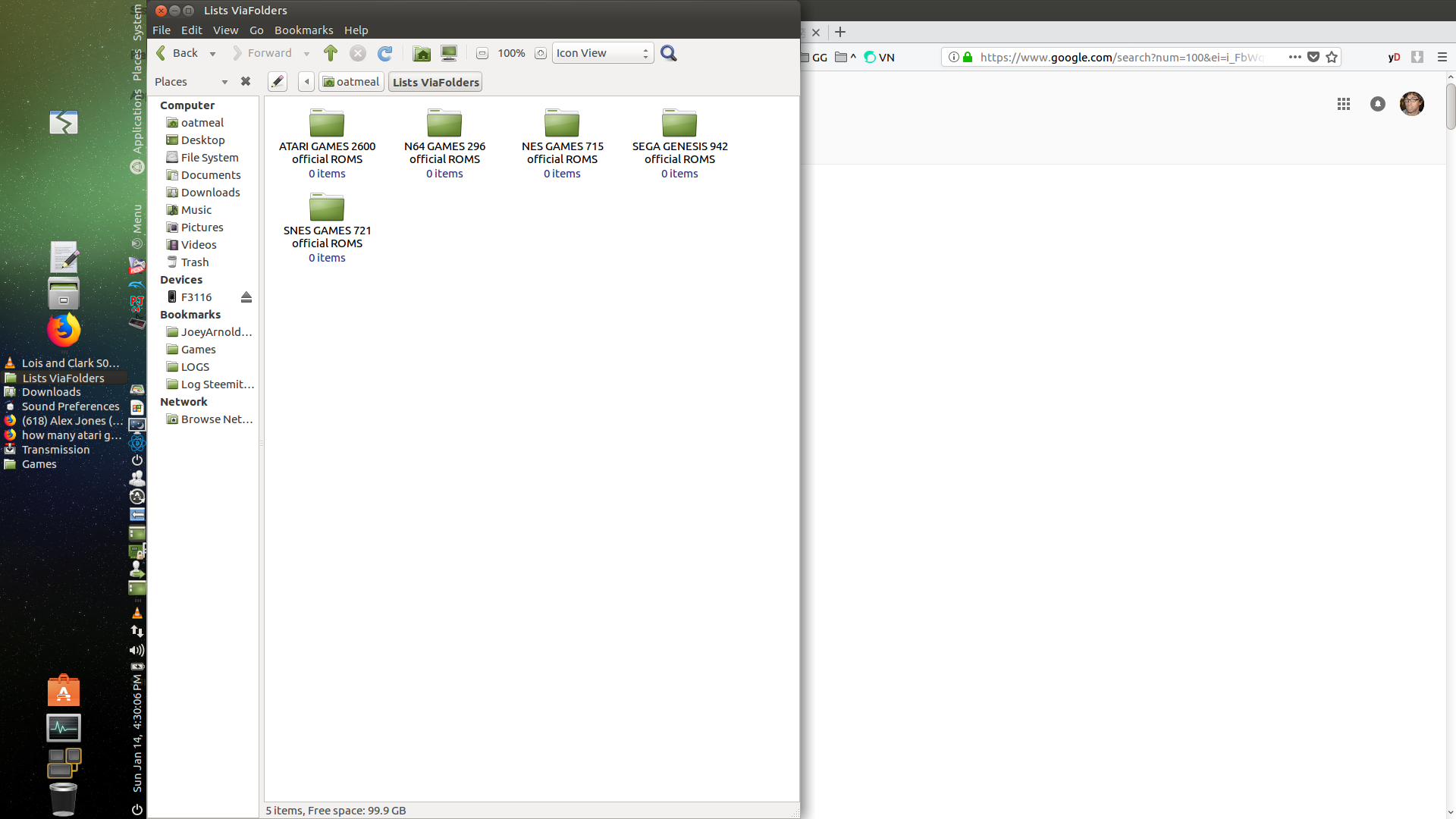The width and height of the screenshot is (1456, 819).
Task: Click the path bar left-scroll arrow
Action: 306,82
